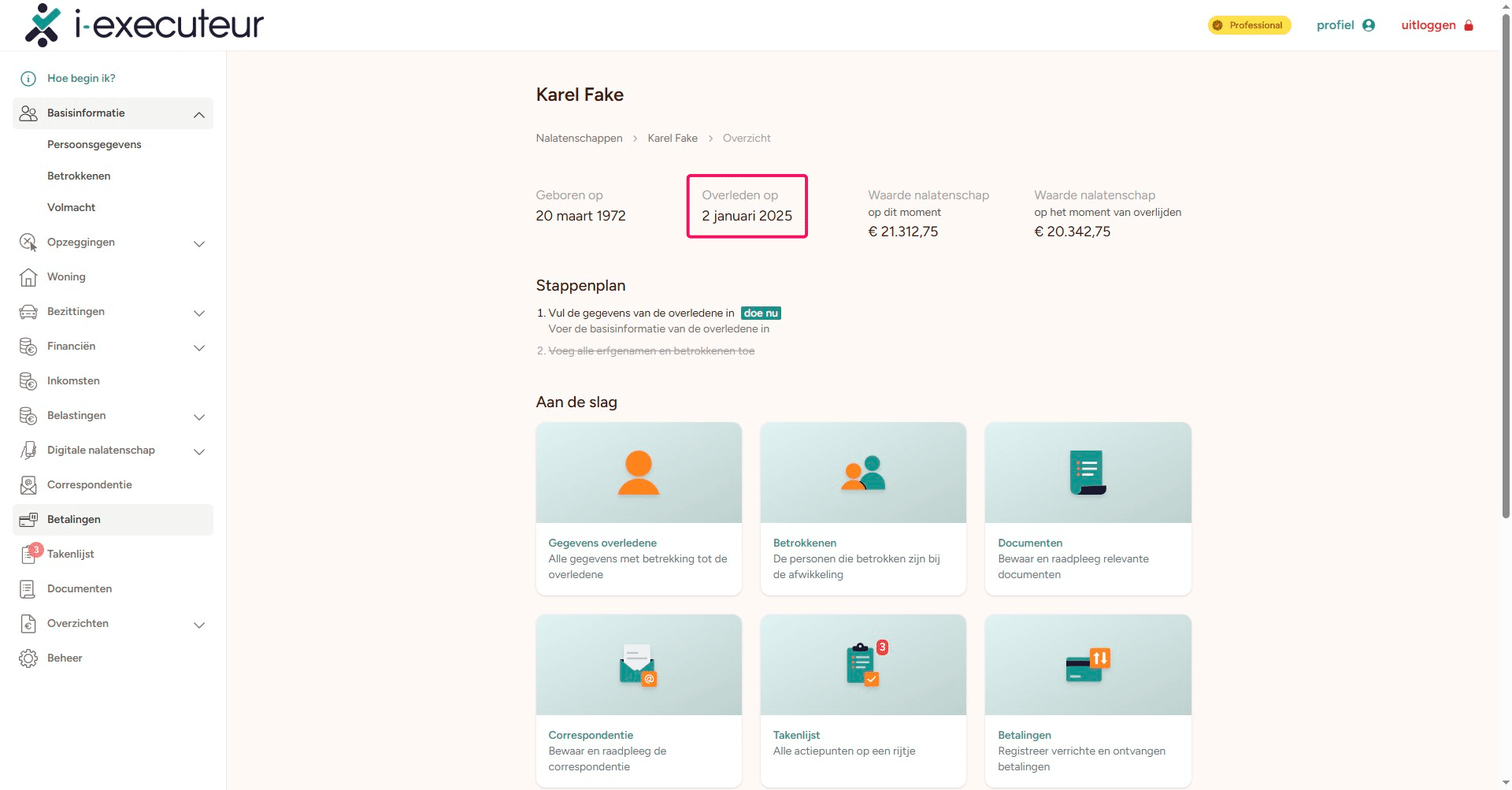
Task: Open Volmacht in the sidebar
Action: click(x=71, y=208)
